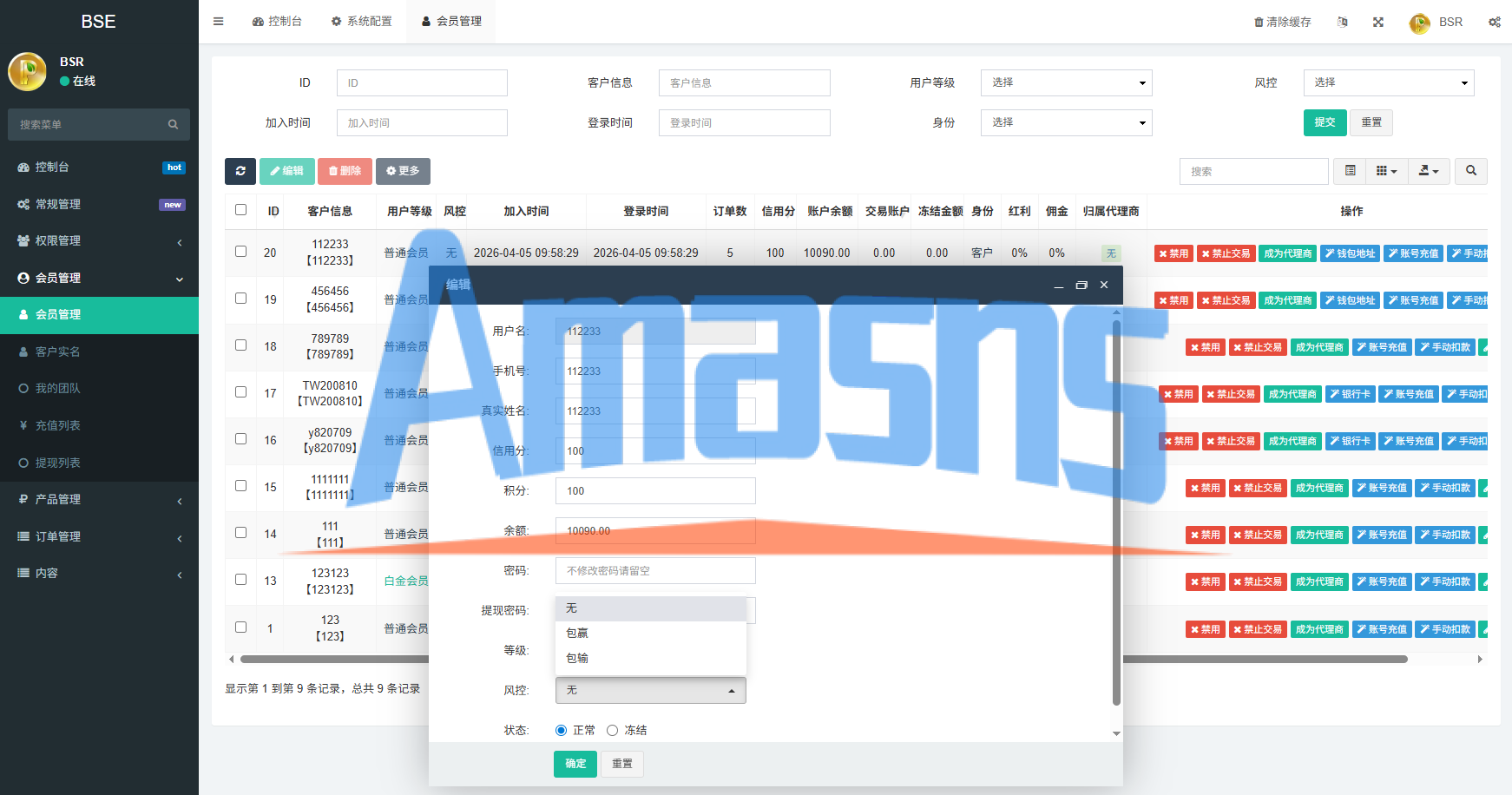Image resolution: width=1512 pixels, height=795 pixels.
Task: Click 禁止交易 for row ID 19
Action: (x=1226, y=300)
